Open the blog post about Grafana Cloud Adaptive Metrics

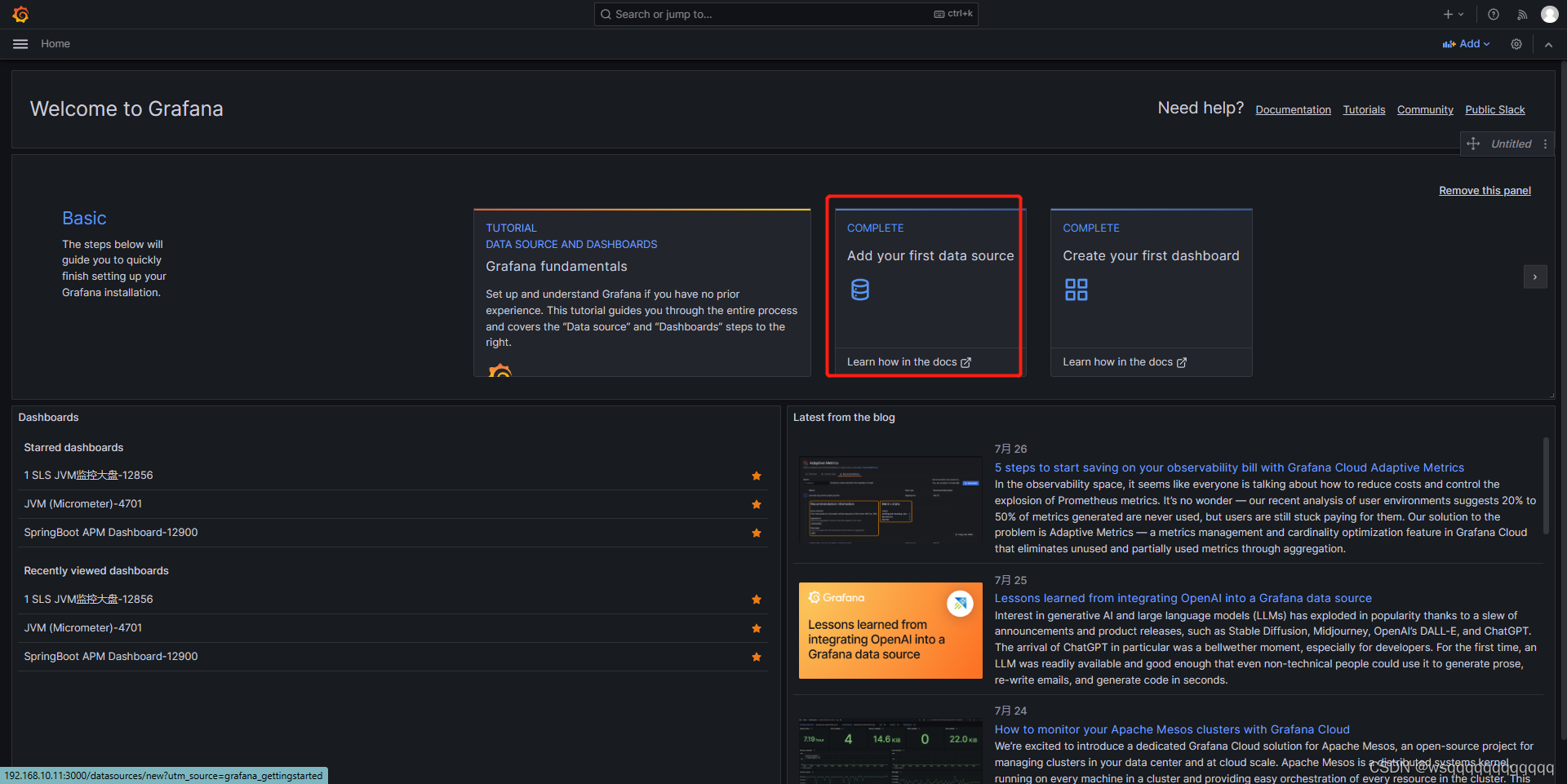pos(1228,467)
